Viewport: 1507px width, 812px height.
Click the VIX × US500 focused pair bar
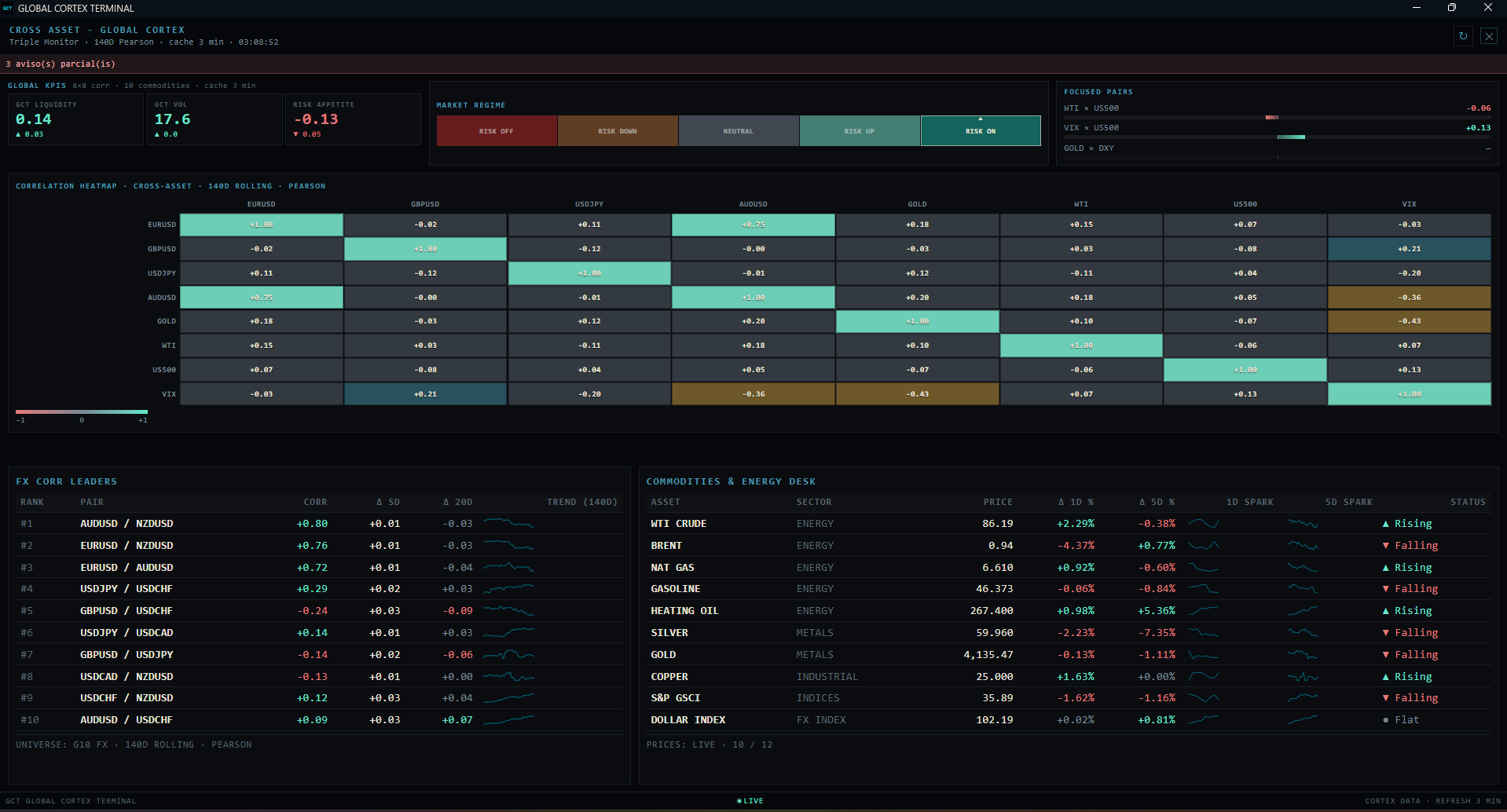coord(1278,137)
